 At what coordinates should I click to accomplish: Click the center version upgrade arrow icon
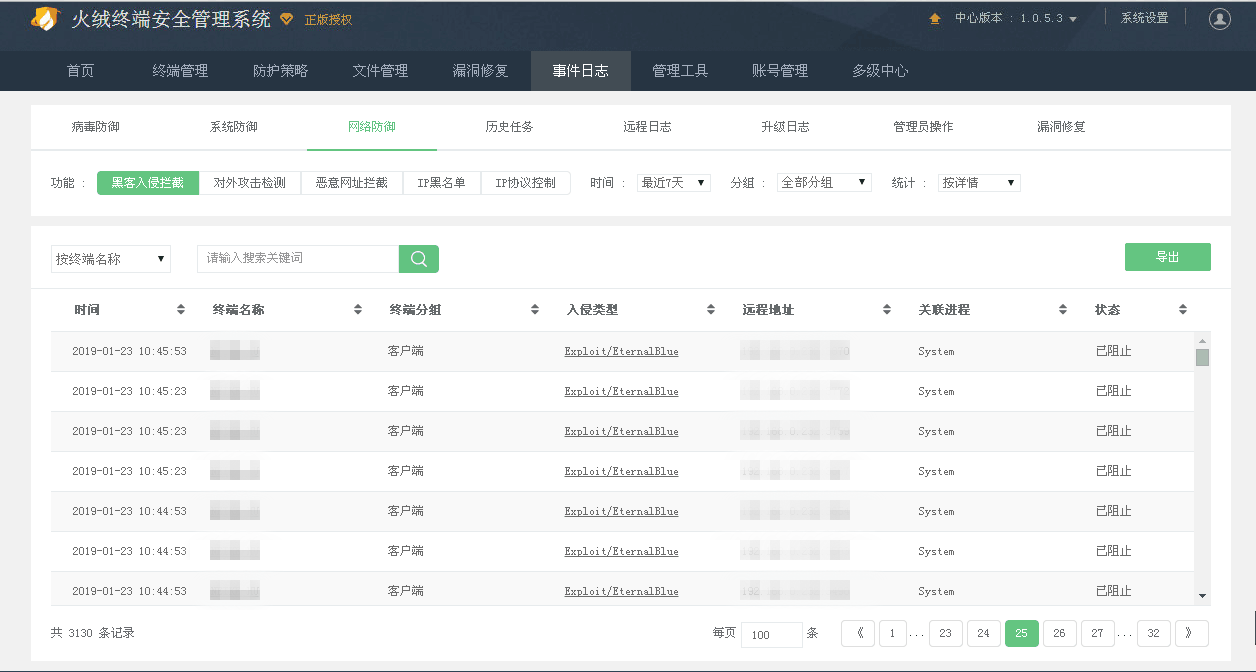point(935,18)
